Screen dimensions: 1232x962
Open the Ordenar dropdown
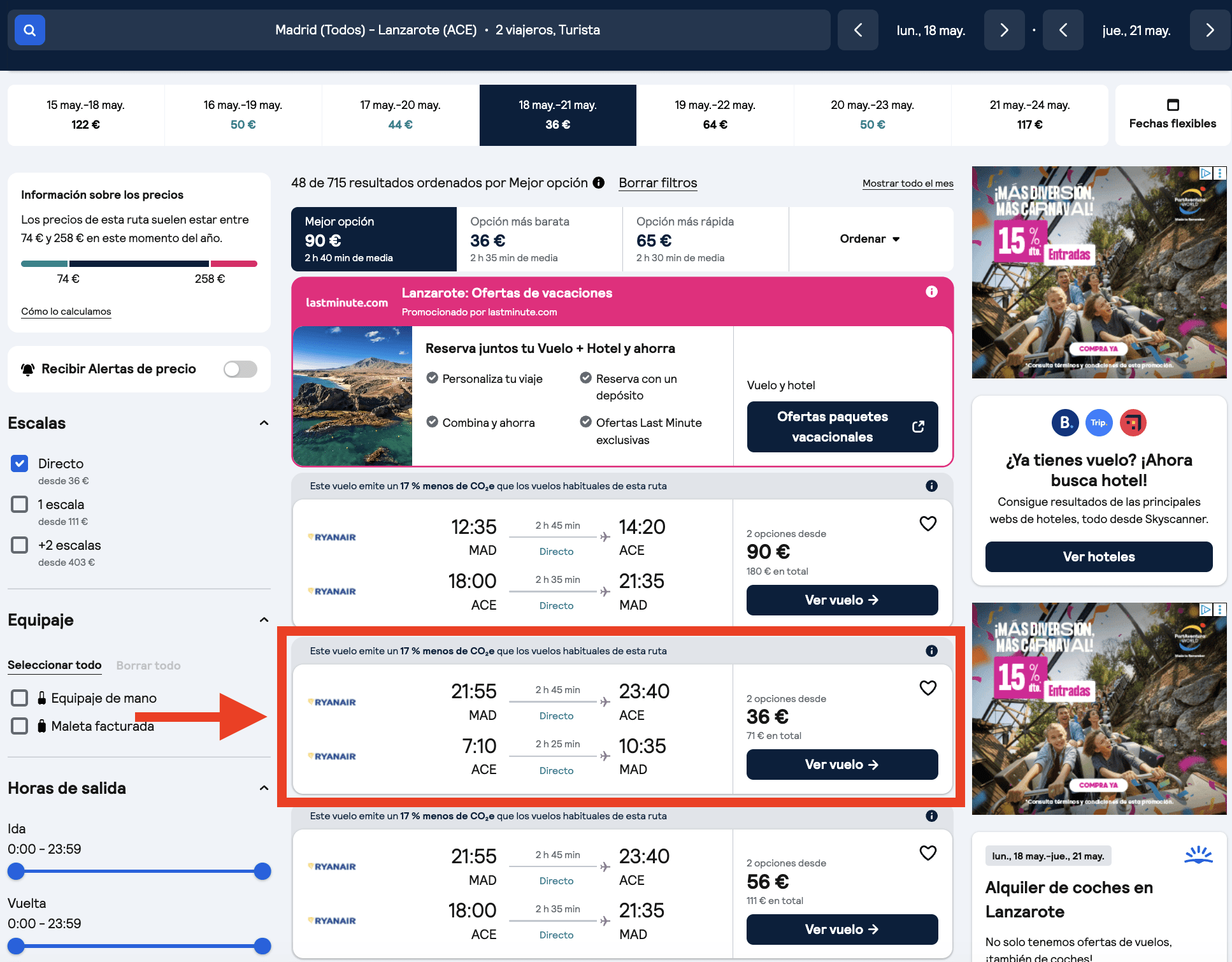870,239
